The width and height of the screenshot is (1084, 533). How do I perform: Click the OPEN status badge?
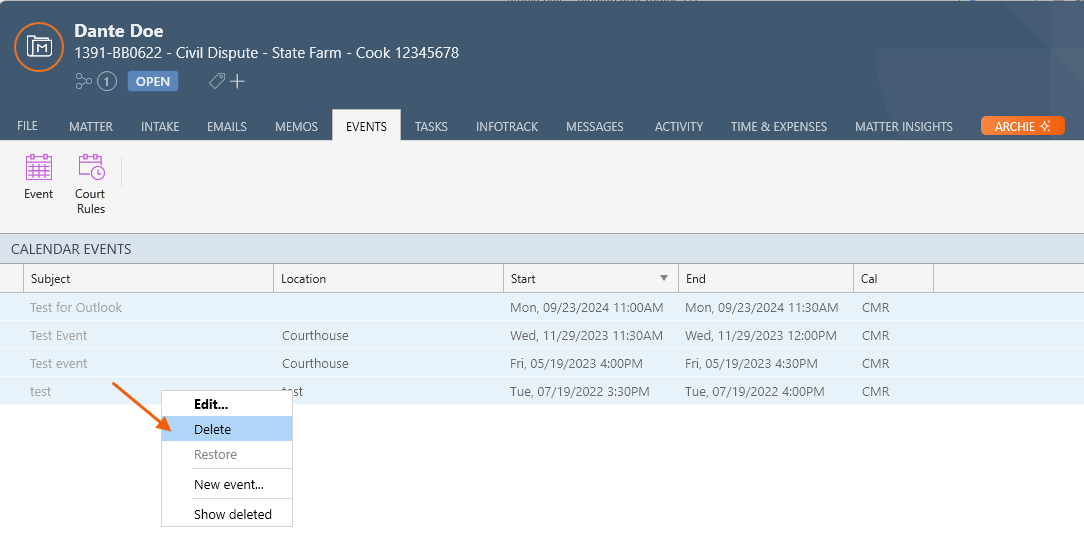pos(153,82)
